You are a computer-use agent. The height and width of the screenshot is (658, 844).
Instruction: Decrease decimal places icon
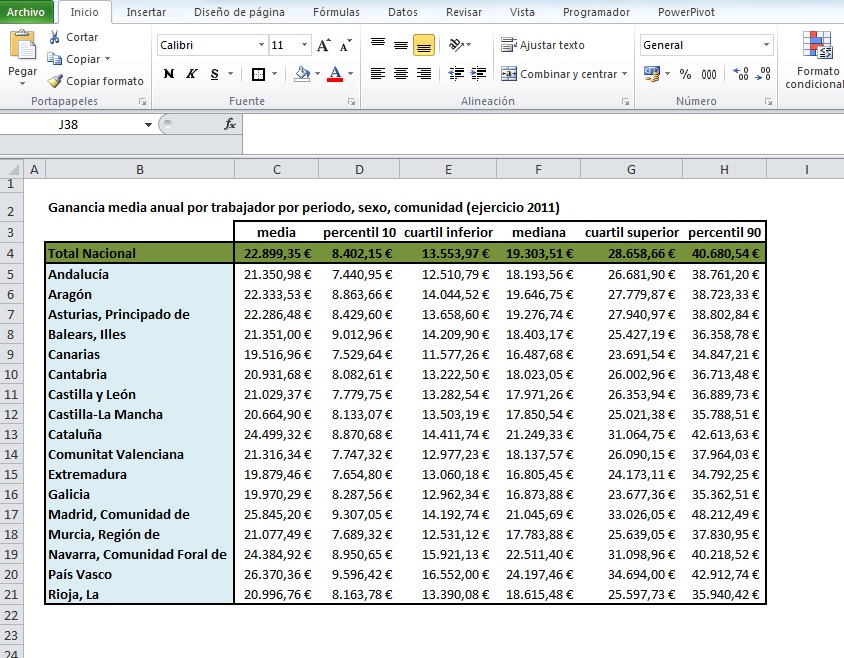point(763,74)
